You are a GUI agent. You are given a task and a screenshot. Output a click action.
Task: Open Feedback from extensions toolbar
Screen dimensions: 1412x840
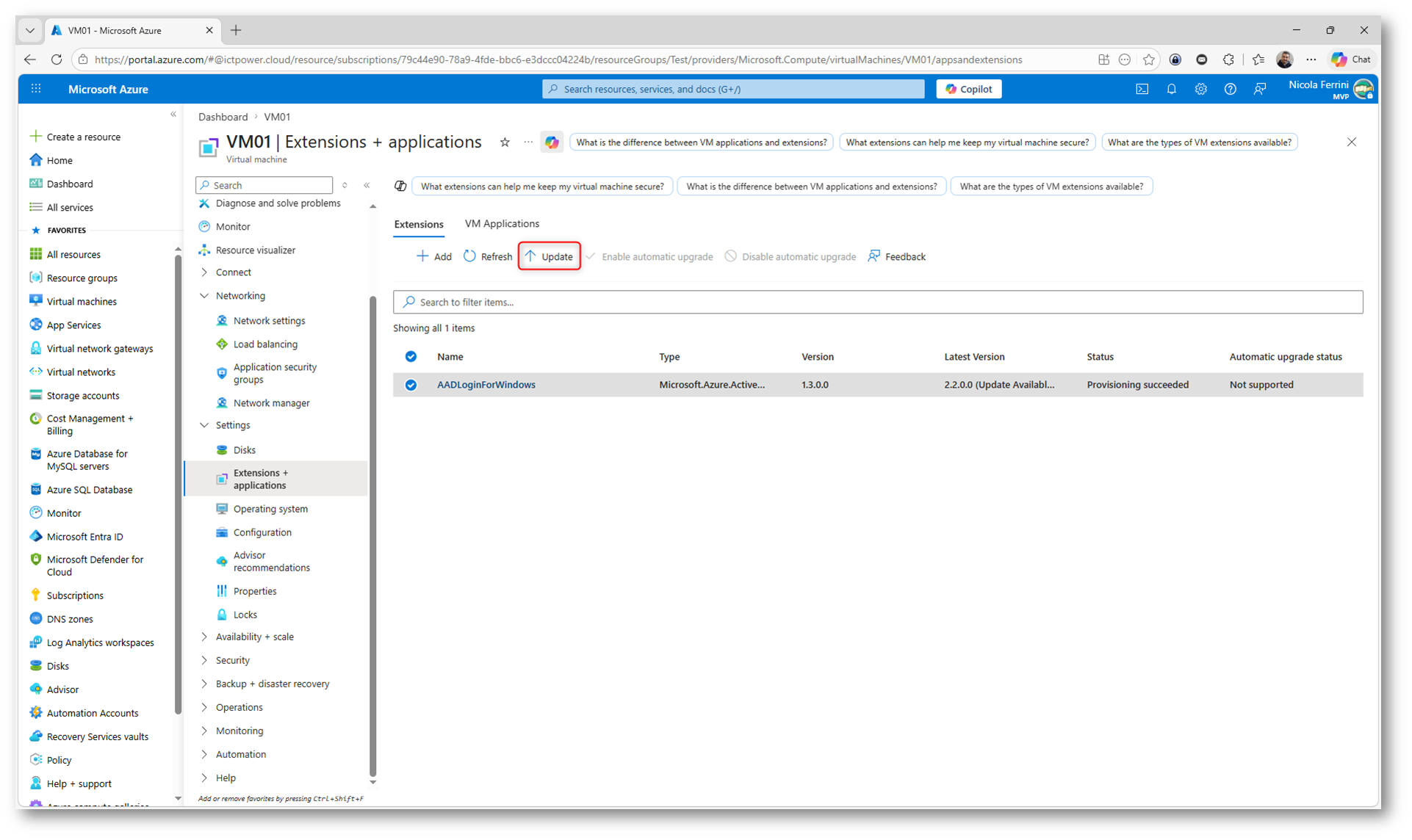click(896, 256)
